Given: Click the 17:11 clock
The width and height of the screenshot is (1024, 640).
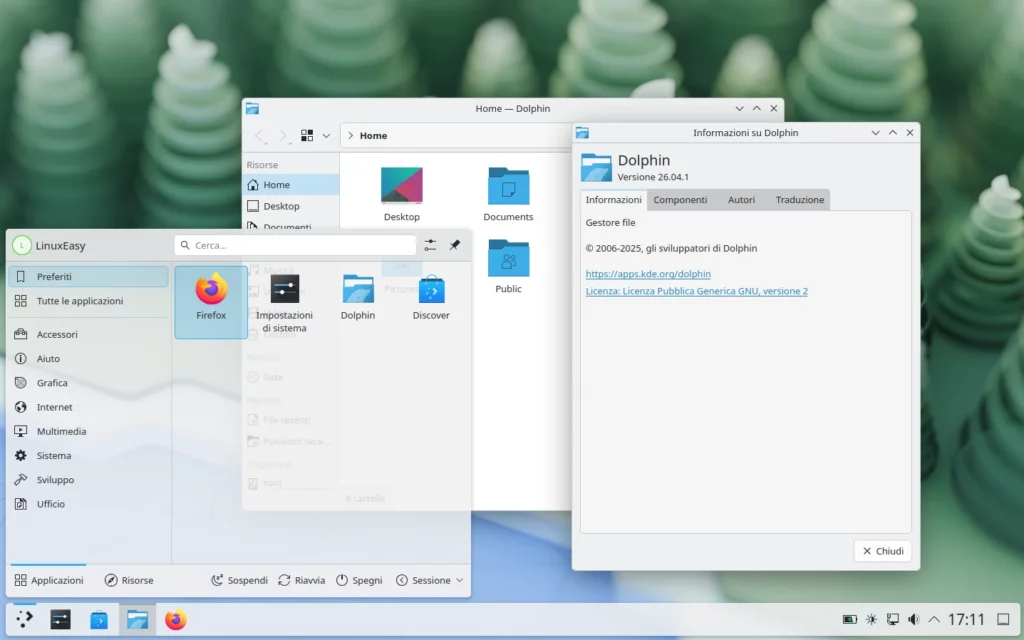Looking at the screenshot, I should tap(966, 620).
